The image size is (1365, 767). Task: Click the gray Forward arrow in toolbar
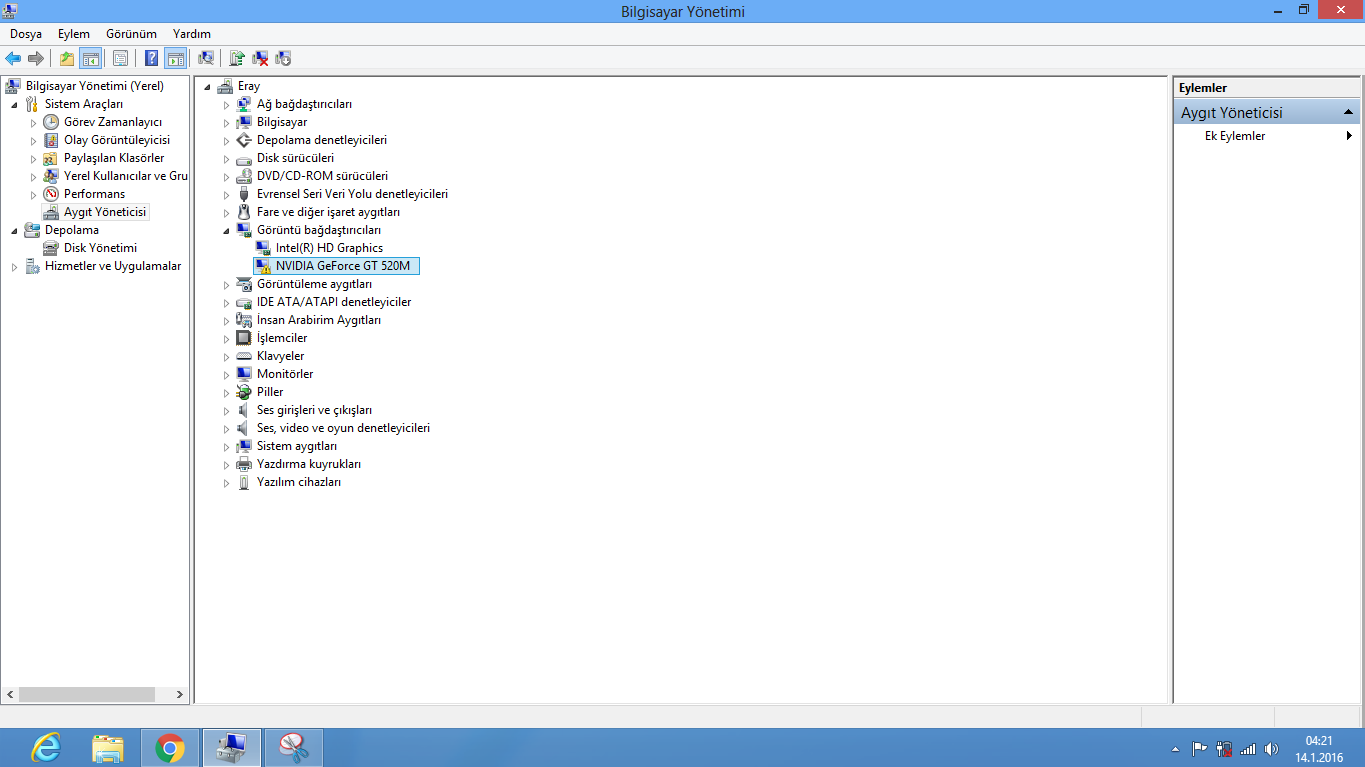35,58
